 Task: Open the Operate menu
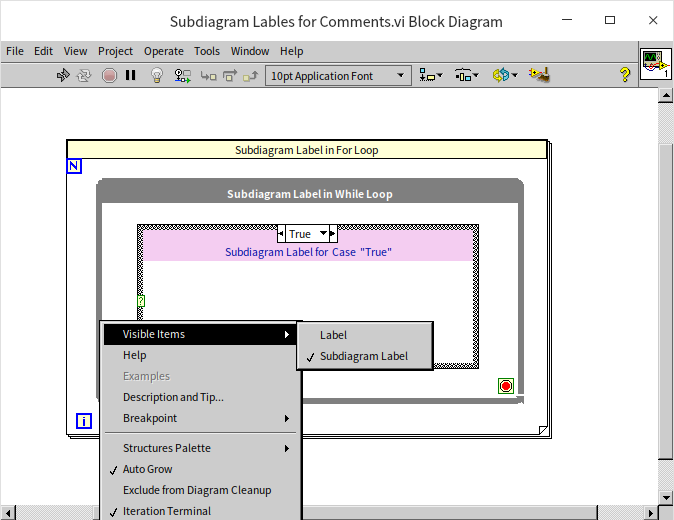point(163,51)
